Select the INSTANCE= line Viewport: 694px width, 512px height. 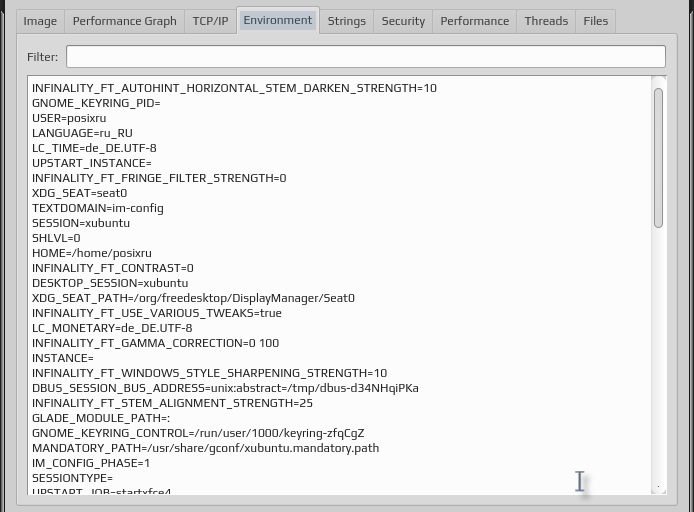63,358
